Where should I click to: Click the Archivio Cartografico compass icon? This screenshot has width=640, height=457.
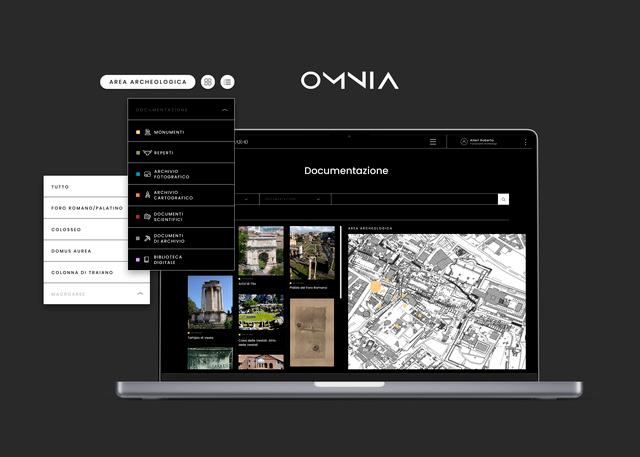click(x=148, y=195)
